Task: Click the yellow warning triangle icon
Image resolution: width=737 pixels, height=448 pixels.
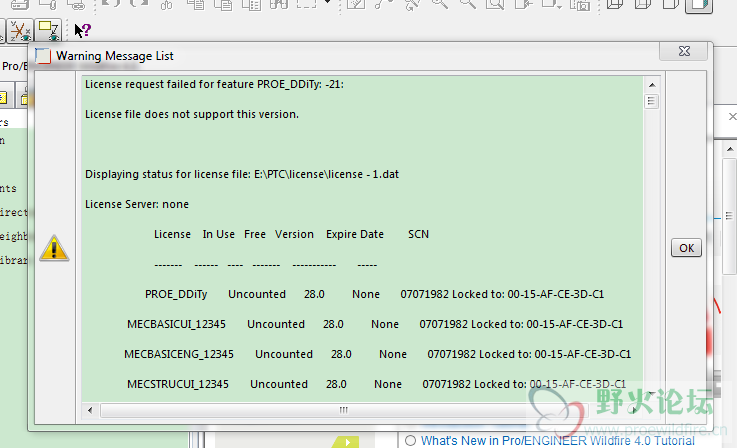Action: coord(54,248)
